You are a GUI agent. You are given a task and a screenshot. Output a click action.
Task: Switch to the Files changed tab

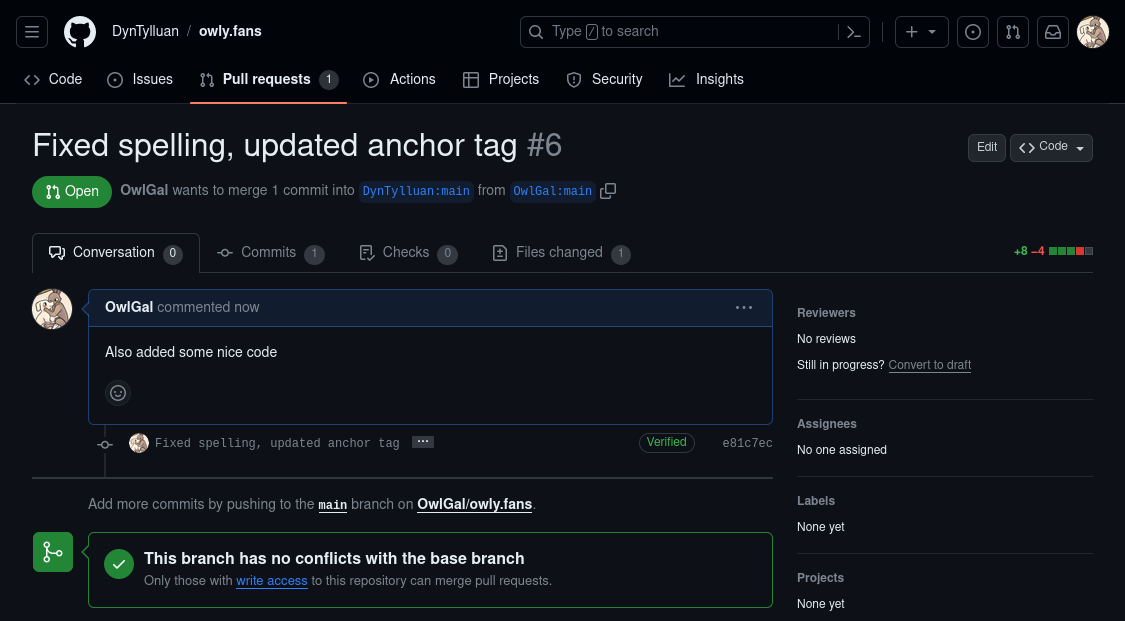tap(560, 253)
